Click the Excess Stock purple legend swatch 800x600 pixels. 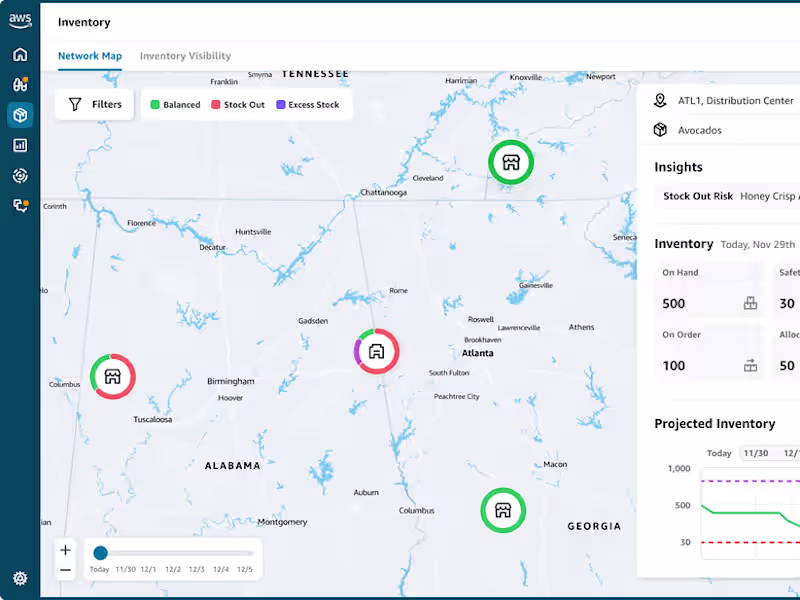[281, 105]
